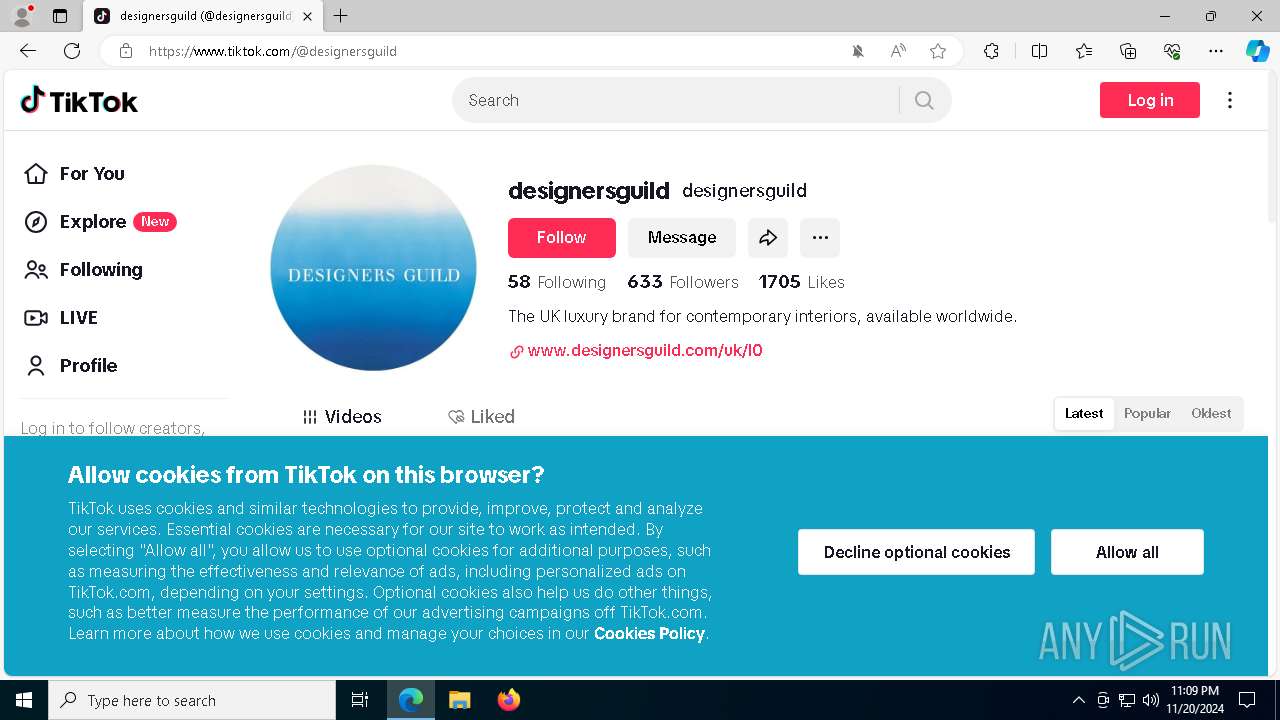This screenshot has width=1280, height=720.
Task: Open Edge Settings and more menu
Action: [1216, 51]
